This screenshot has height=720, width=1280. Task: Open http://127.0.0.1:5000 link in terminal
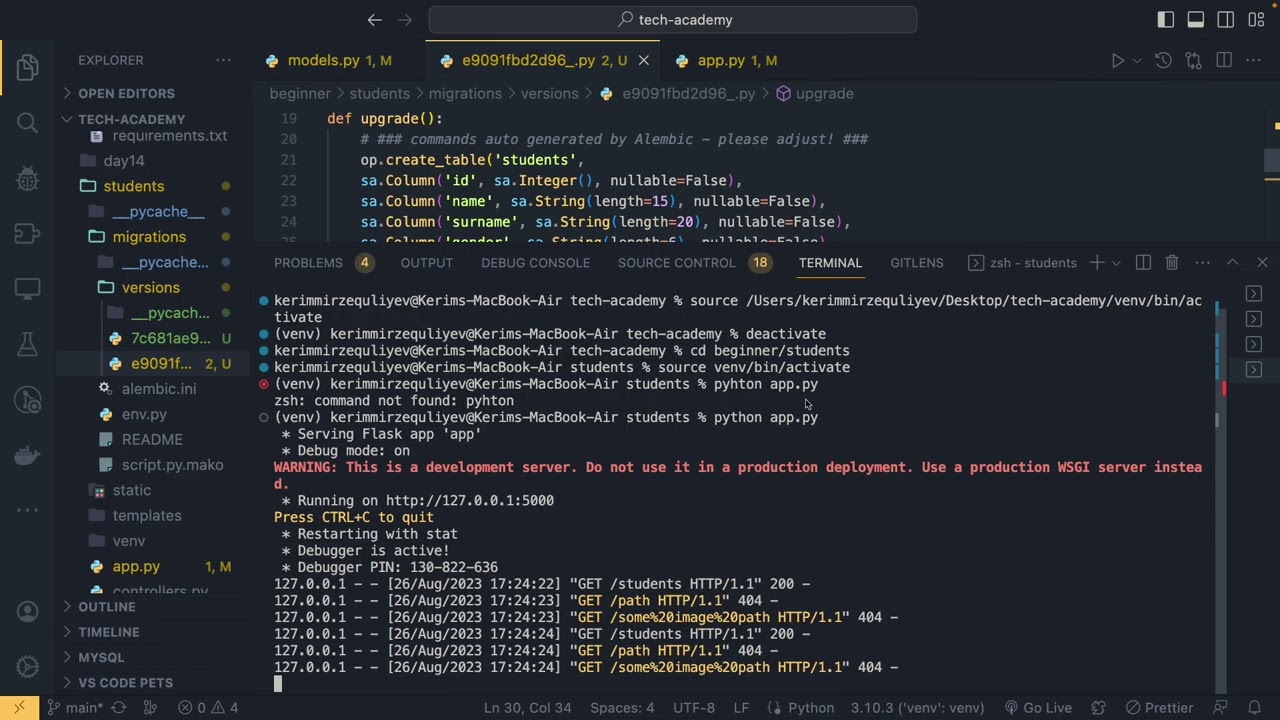[470, 500]
